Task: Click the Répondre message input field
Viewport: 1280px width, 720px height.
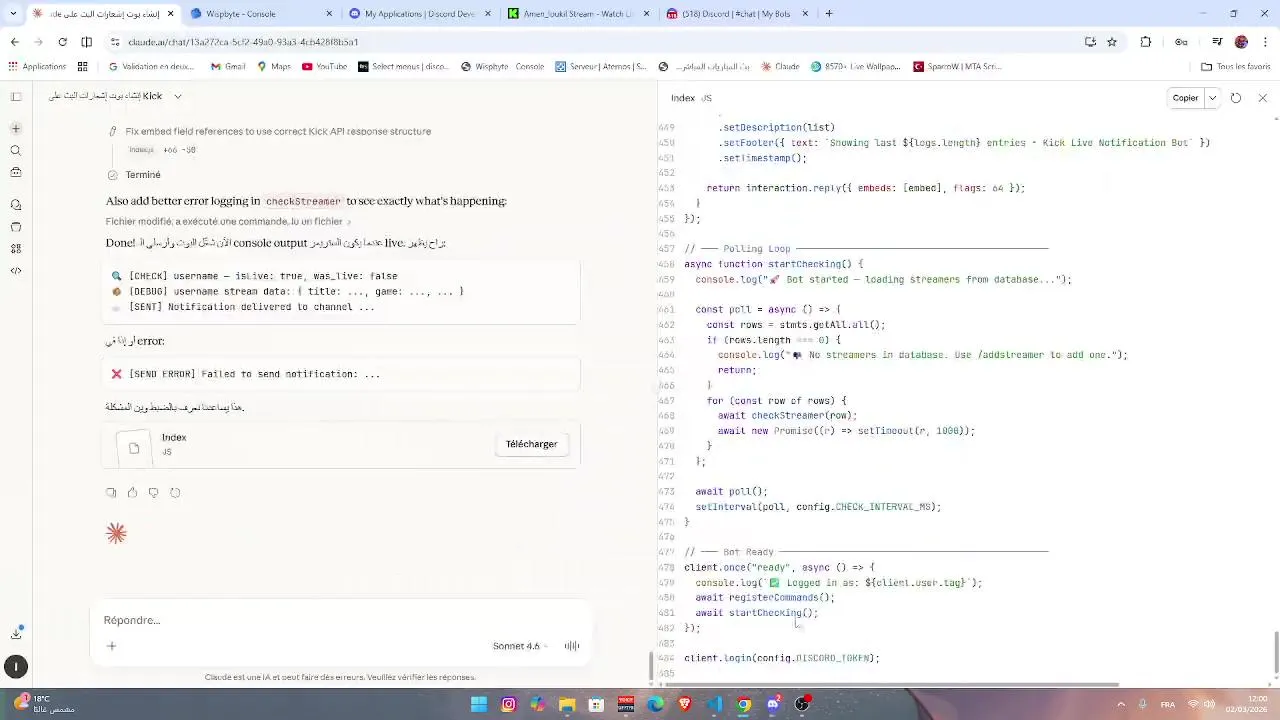Action: [340, 621]
